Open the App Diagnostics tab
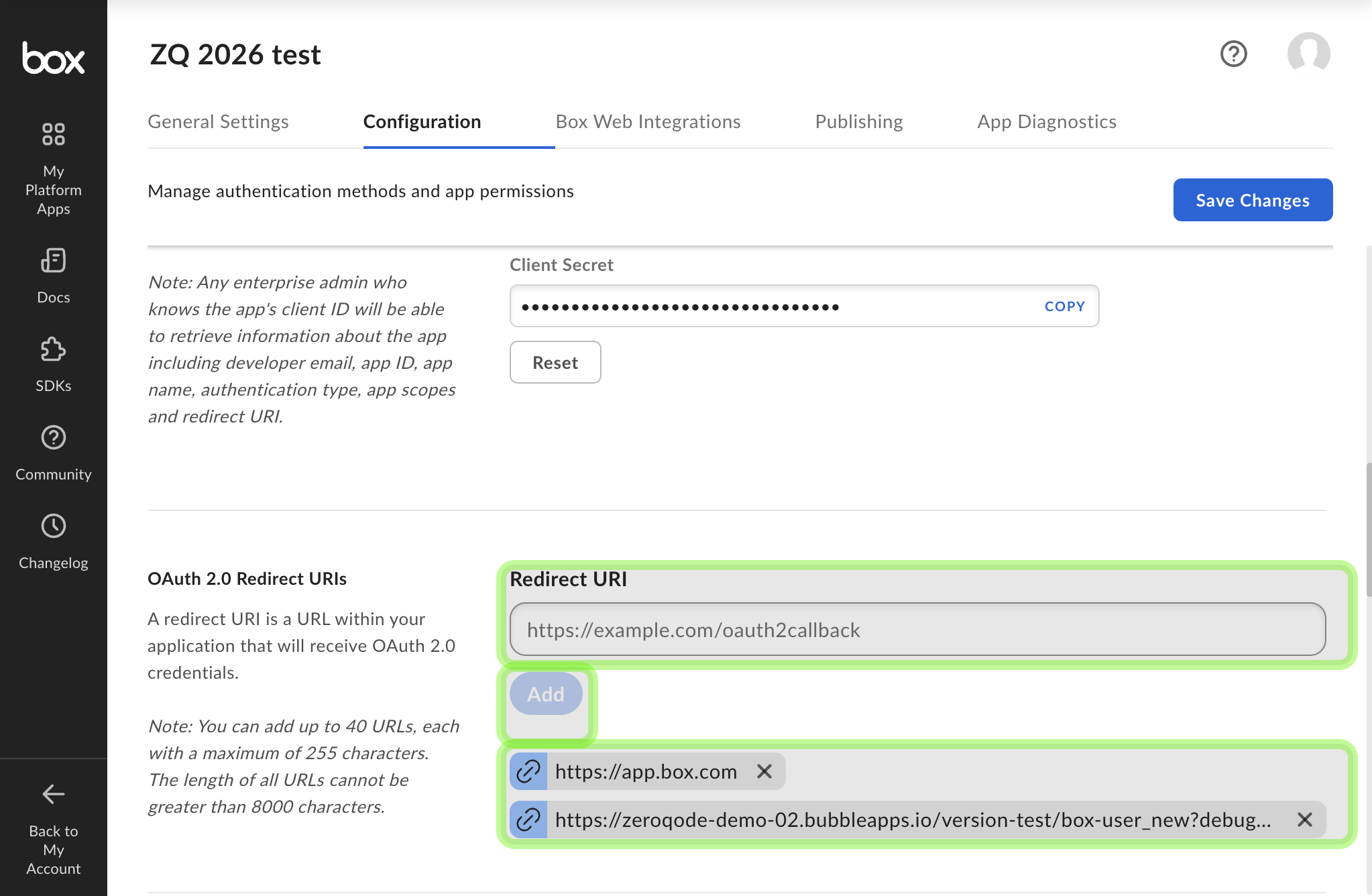 tap(1046, 121)
